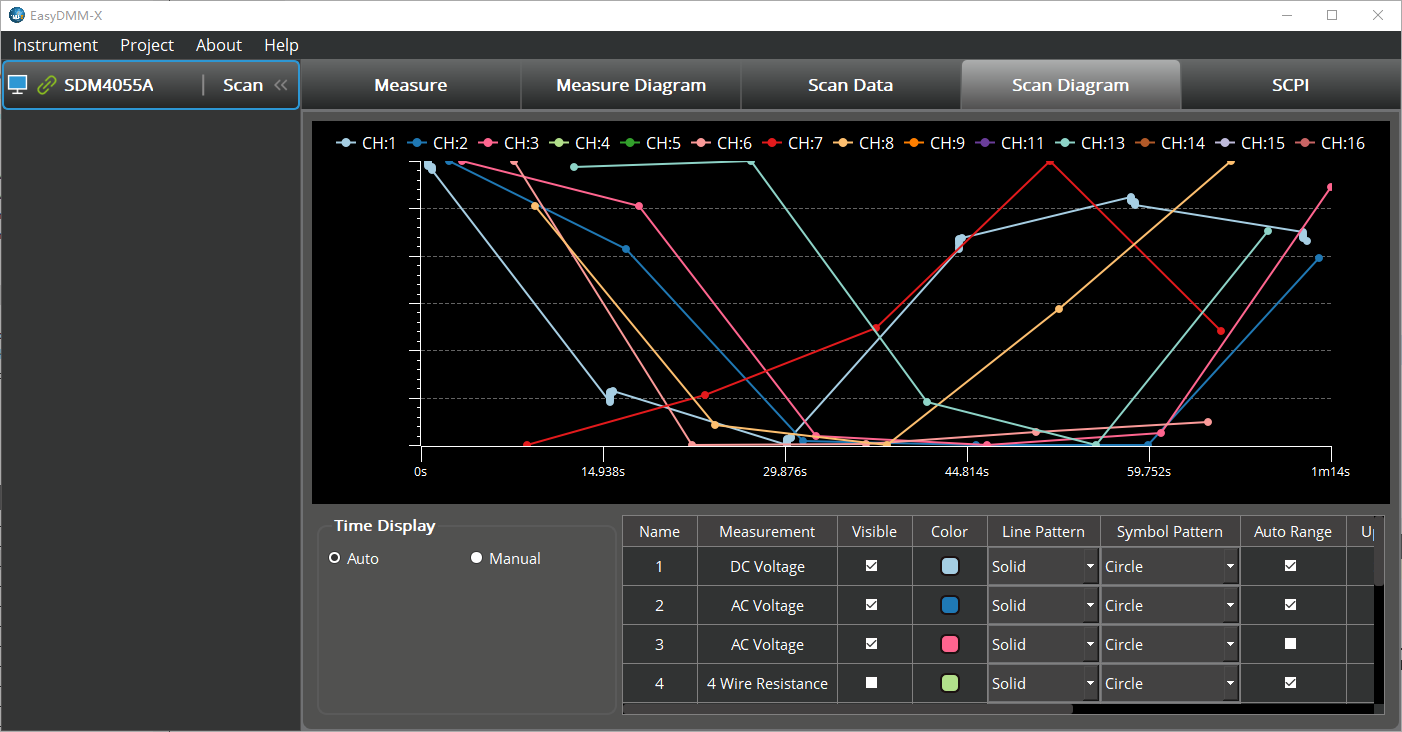The width and height of the screenshot is (1402, 732).
Task: Click the SDM4055A device name
Action: coord(108,85)
